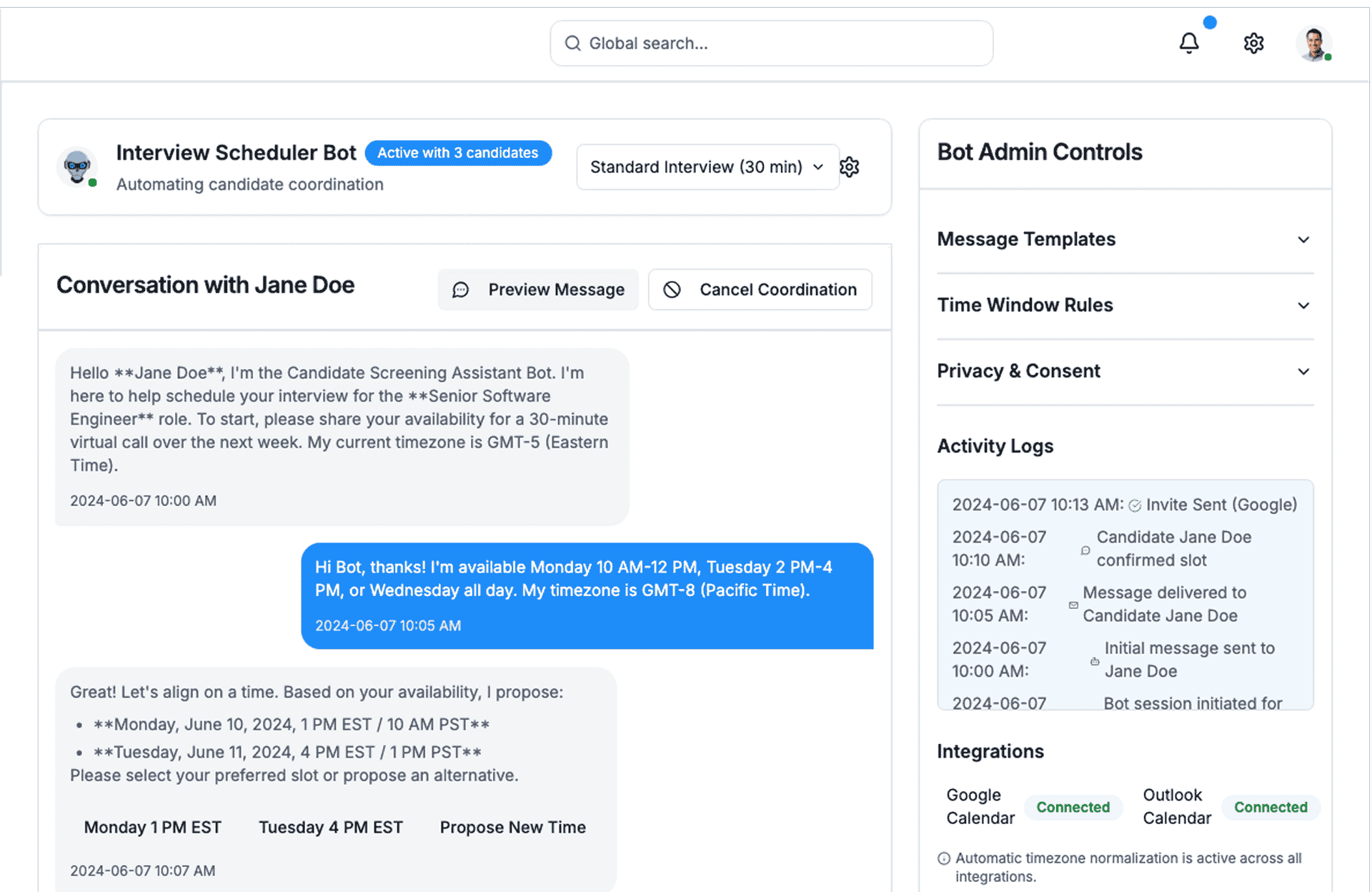Click the user profile avatar
This screenshot has height=892, width=1372.
click(1313, 44)
